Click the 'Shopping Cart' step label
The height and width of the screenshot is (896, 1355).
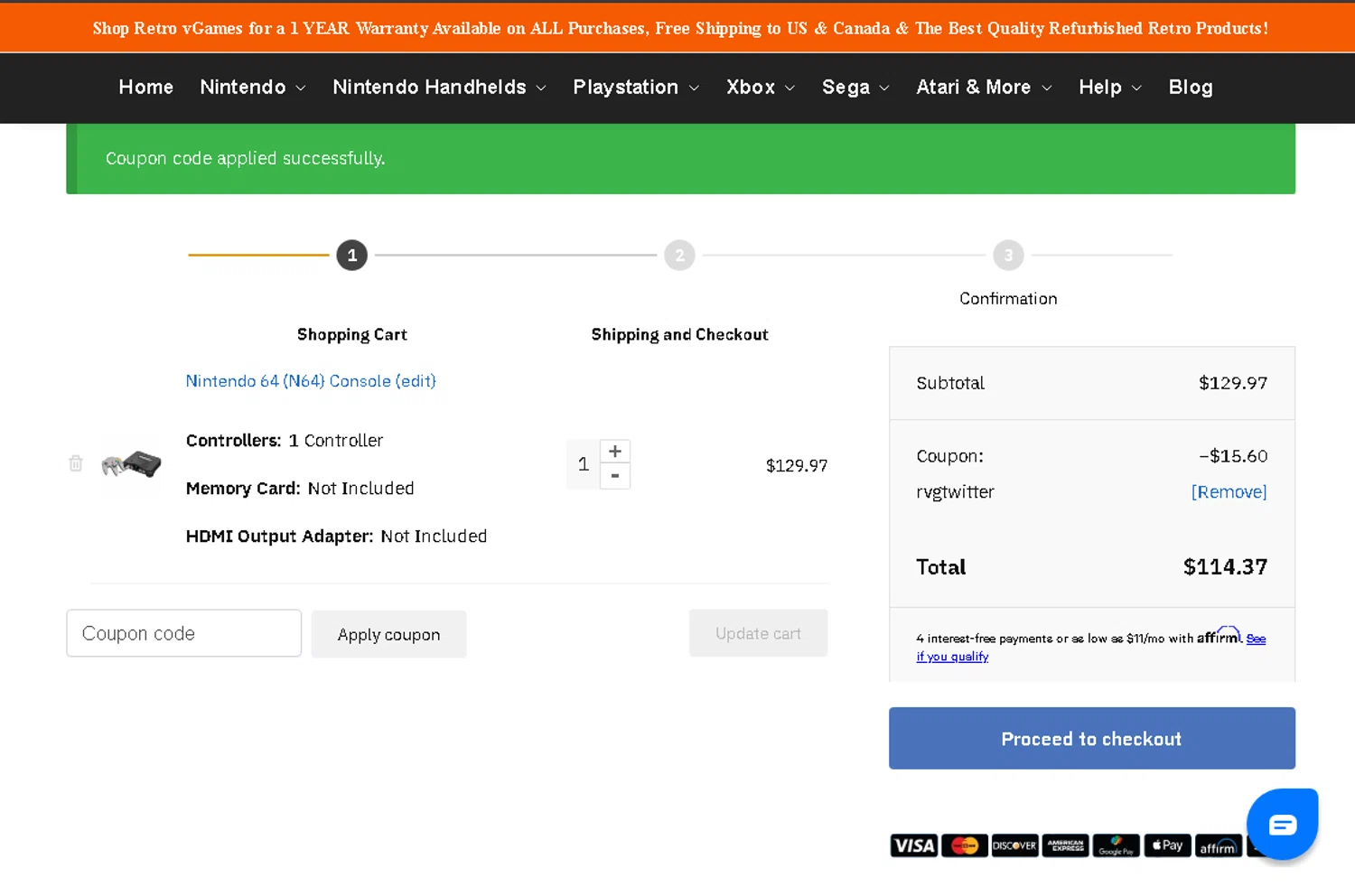tap(352, 335)
